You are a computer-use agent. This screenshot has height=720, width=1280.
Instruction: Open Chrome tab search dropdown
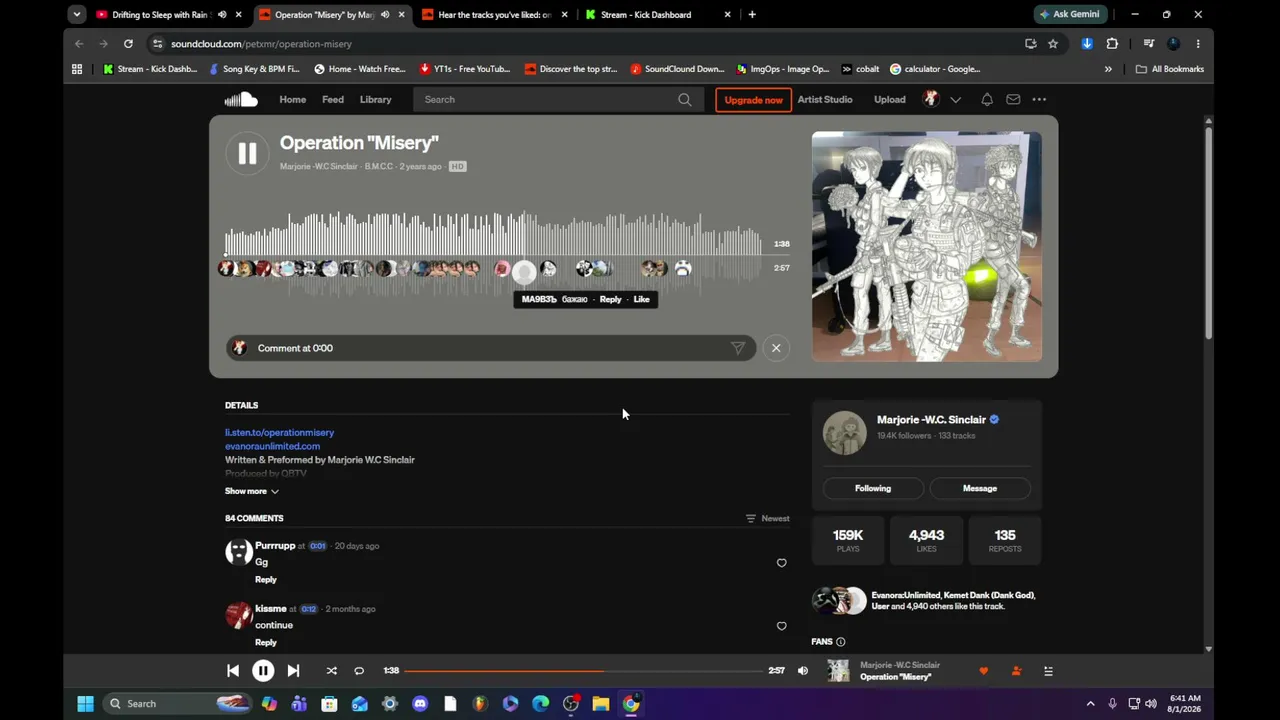click(77, 15)
